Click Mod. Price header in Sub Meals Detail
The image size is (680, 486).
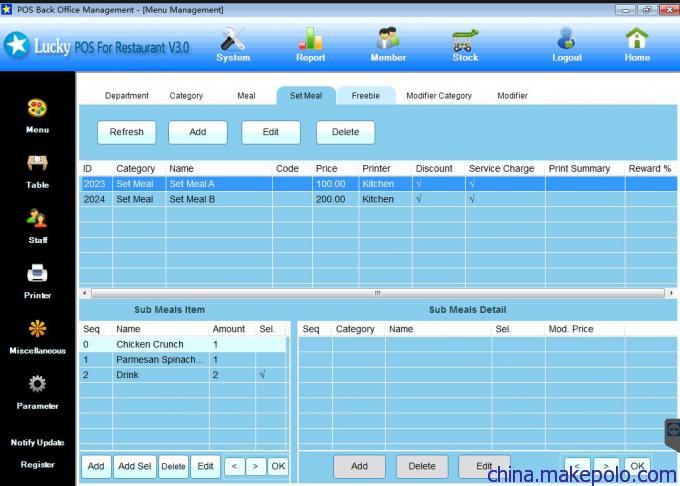point(571,329)
